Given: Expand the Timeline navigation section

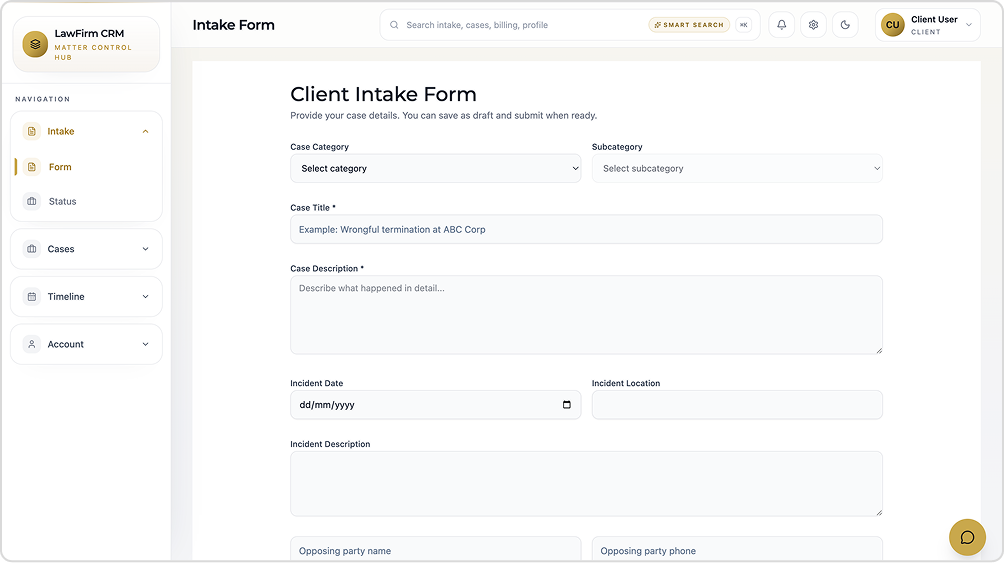Looking at the screenshot, I should tap(145, 297).
